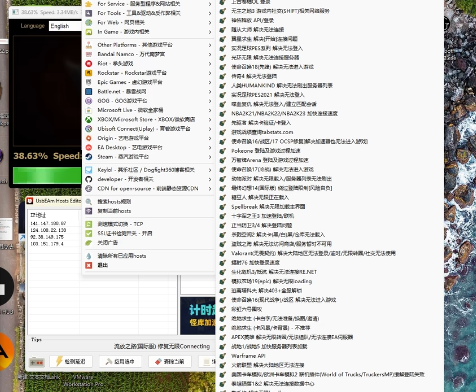Click the green download progress bar
The width and height of the screenshot is (476, 392).
coord(47,175)
